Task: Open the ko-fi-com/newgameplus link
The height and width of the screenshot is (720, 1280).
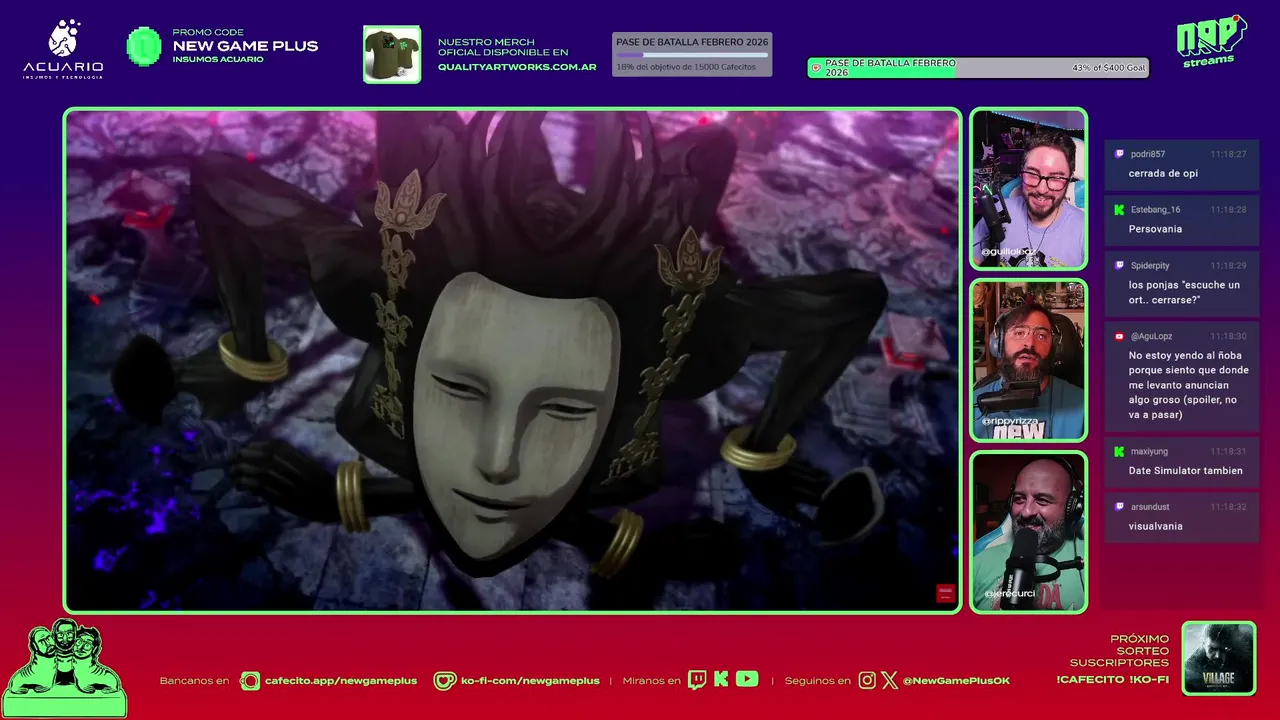Action: tap(530, 681)
